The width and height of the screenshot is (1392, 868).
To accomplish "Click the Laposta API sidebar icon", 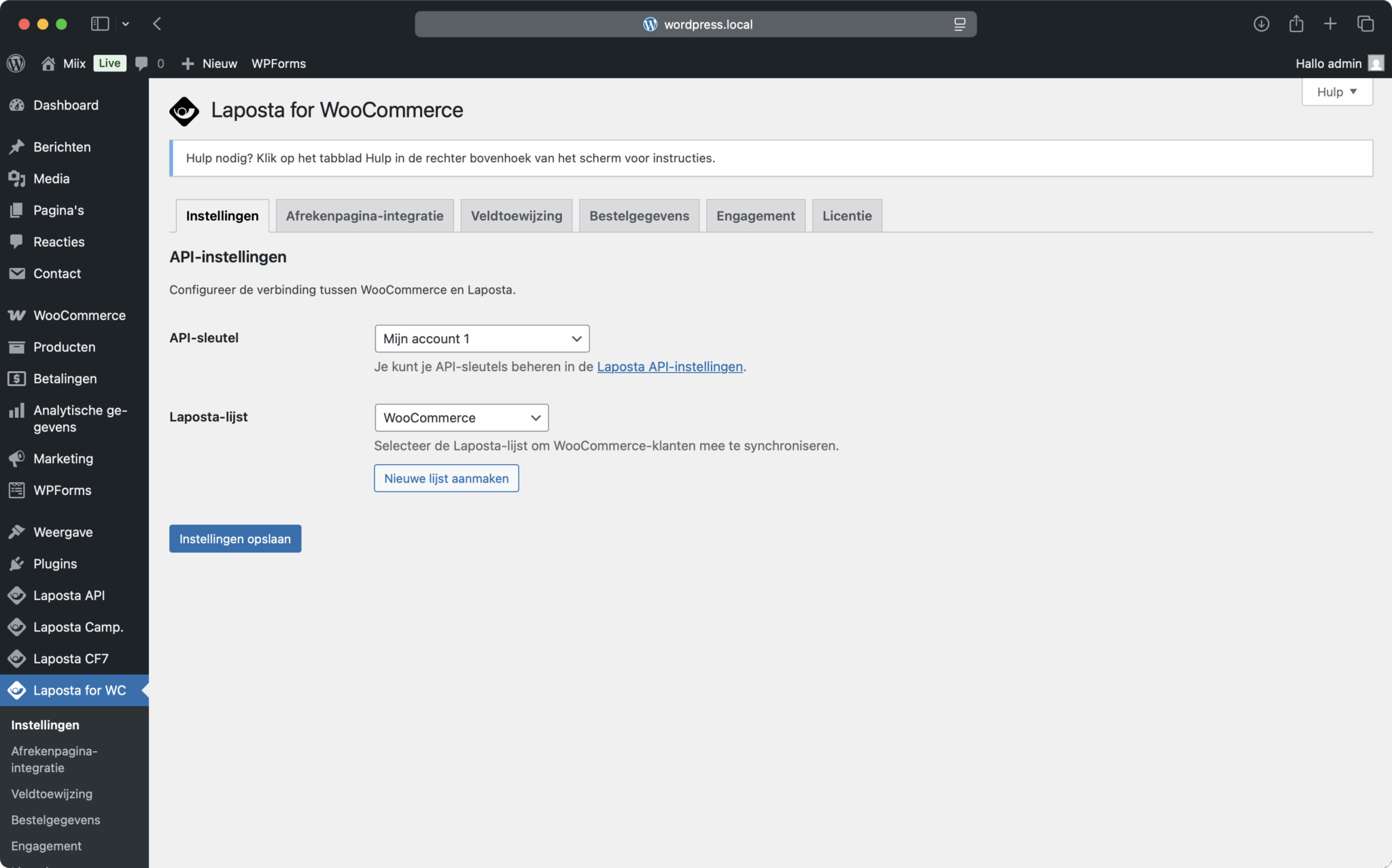I will [x=17, y=595].
